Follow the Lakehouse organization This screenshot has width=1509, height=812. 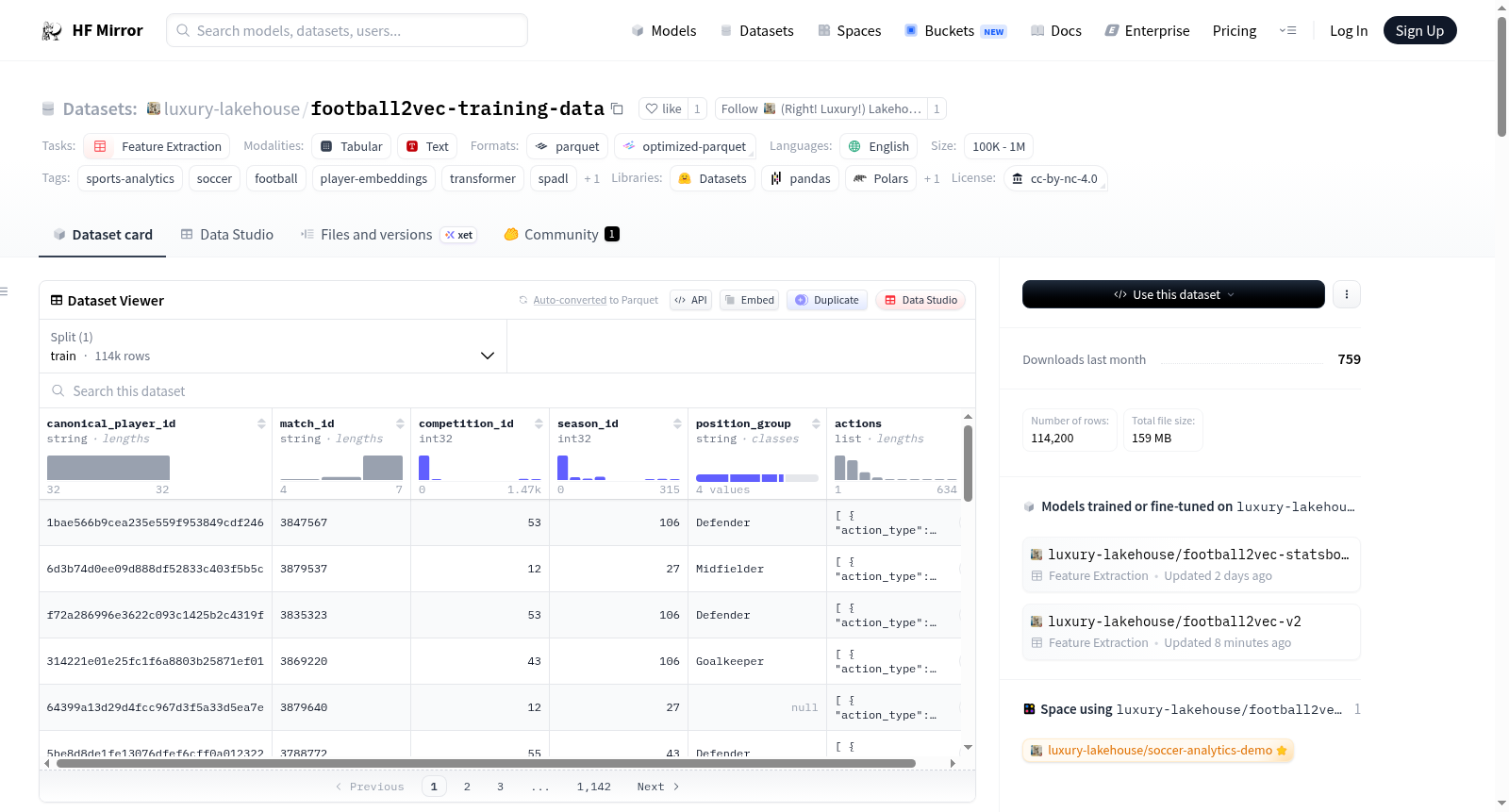pos(821,108)
